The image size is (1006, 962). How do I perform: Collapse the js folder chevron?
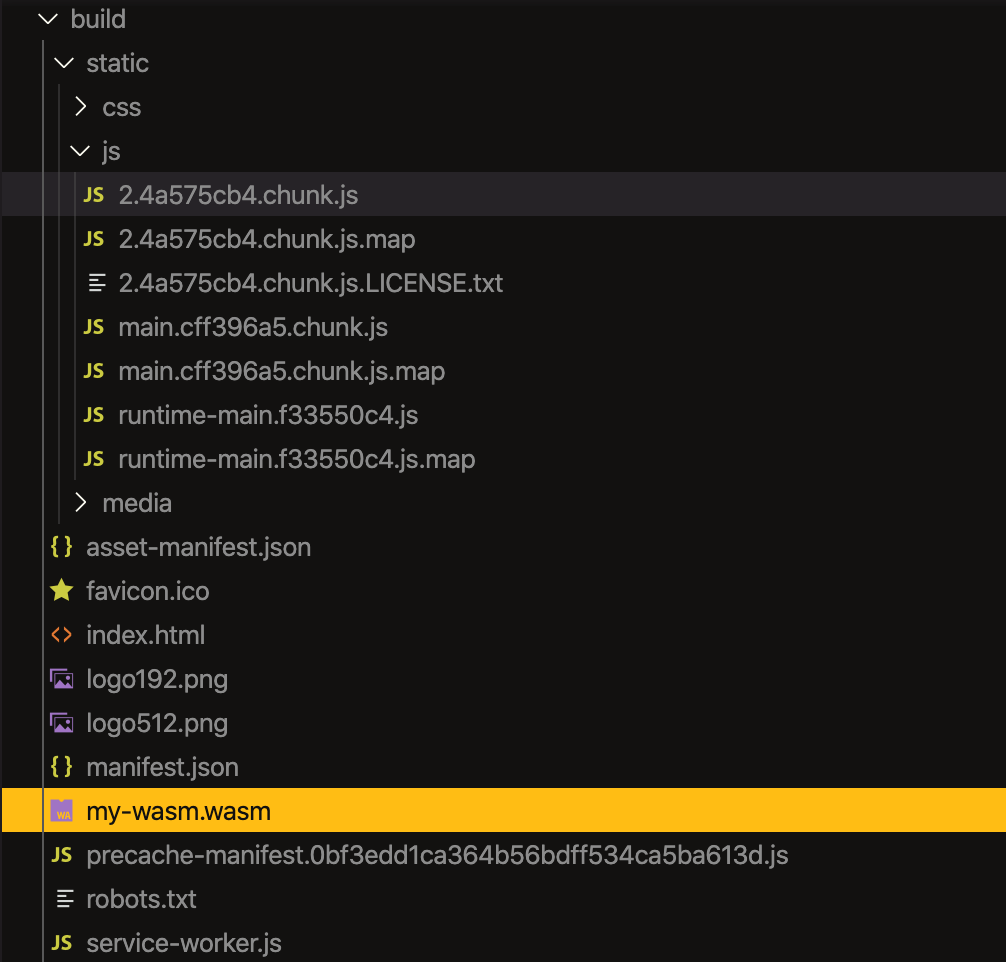[x=80, y=151]
